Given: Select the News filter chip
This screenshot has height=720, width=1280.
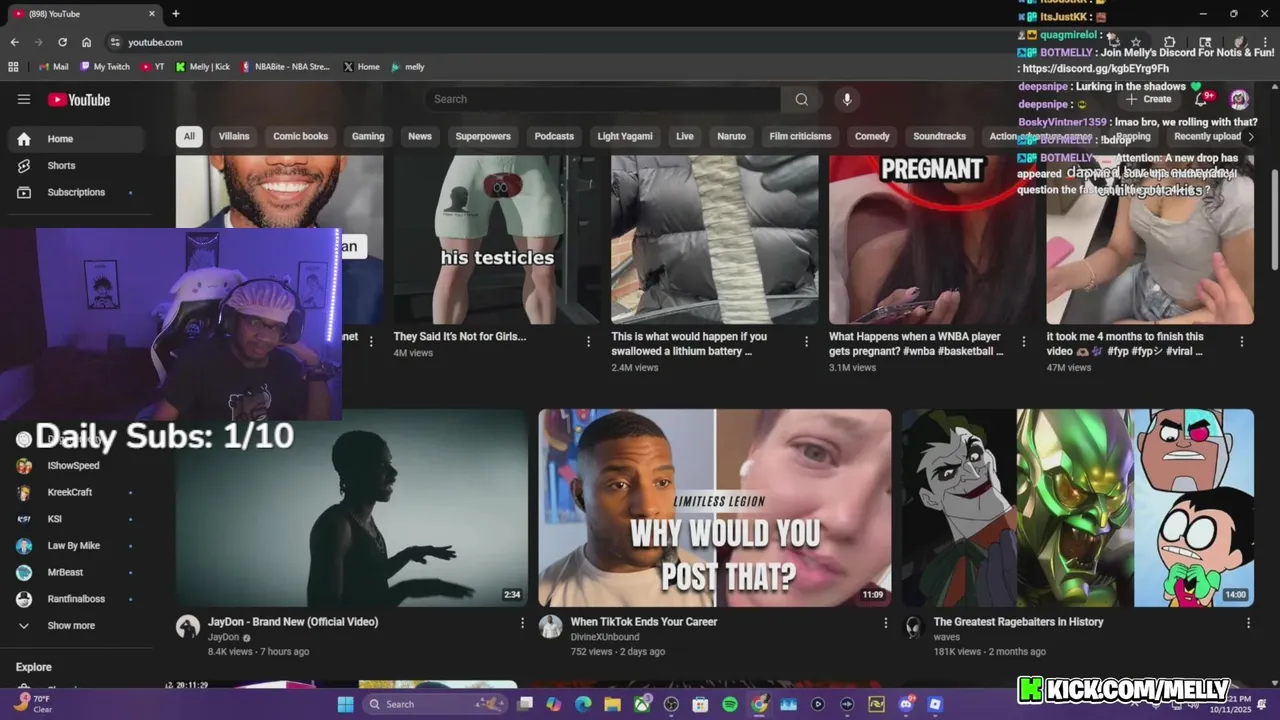Looking at the screenshot, I should (x=420, y=136).
